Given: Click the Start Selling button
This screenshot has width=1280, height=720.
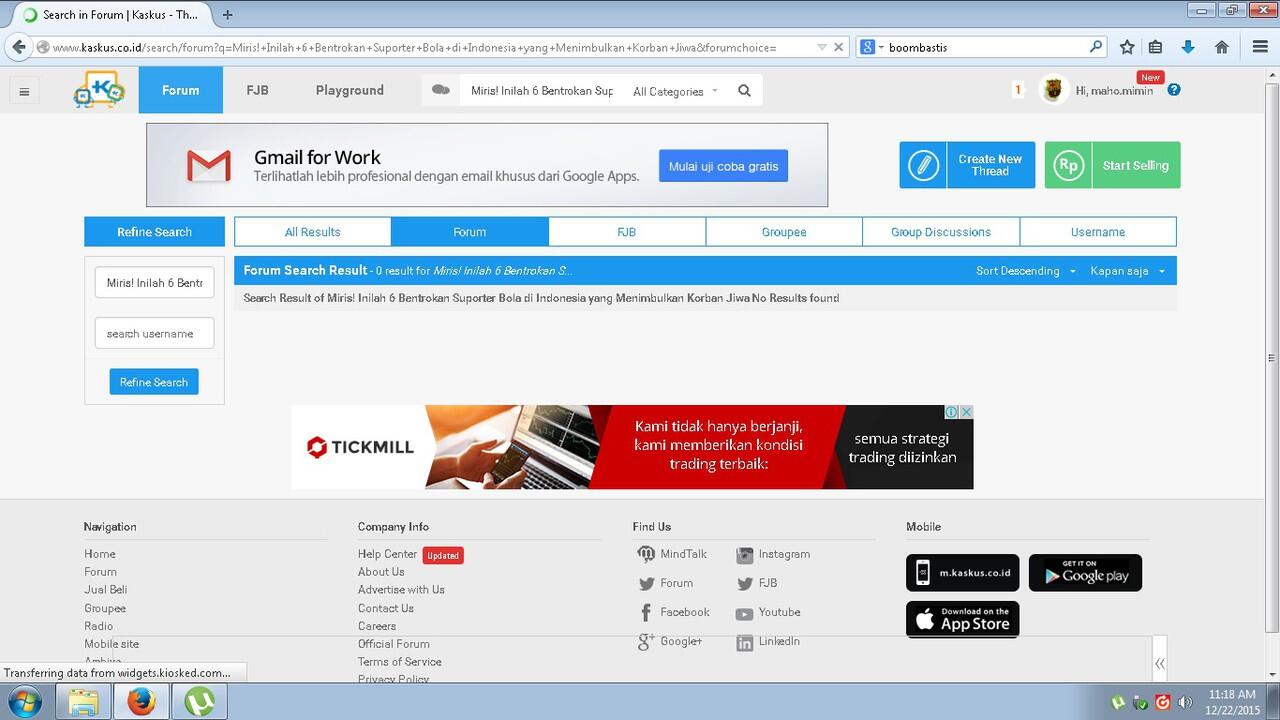Looking at the screenshot, I should click(x=1113, y=165).
